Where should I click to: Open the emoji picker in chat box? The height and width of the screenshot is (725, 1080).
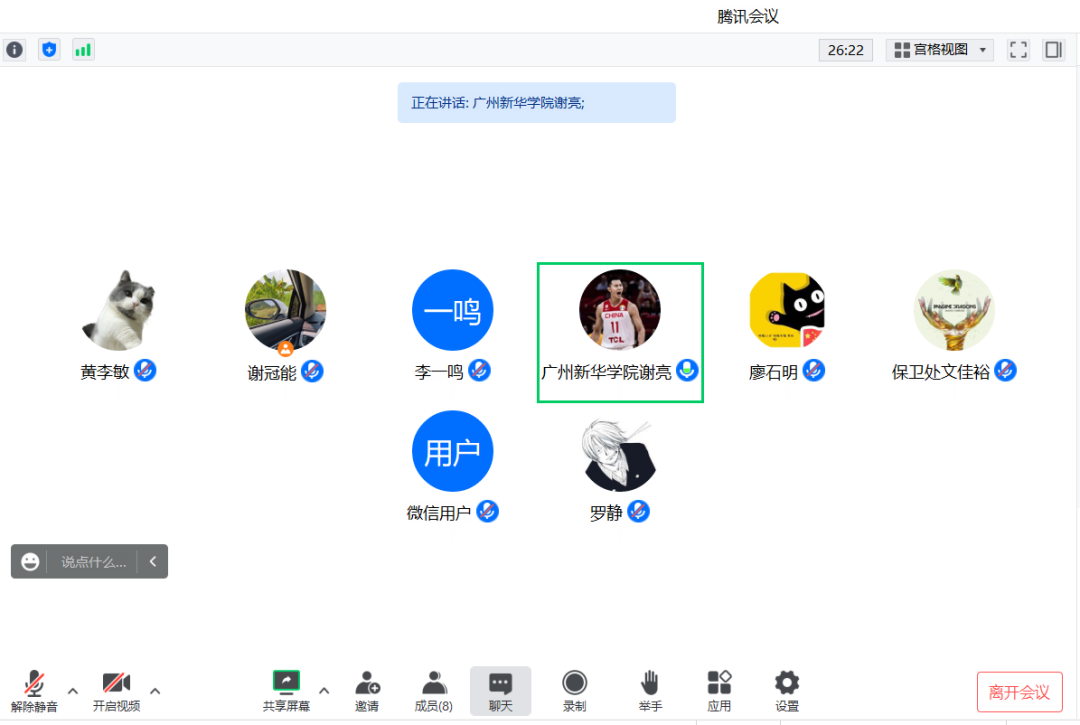pyautogui.click(x=31, y=562)
